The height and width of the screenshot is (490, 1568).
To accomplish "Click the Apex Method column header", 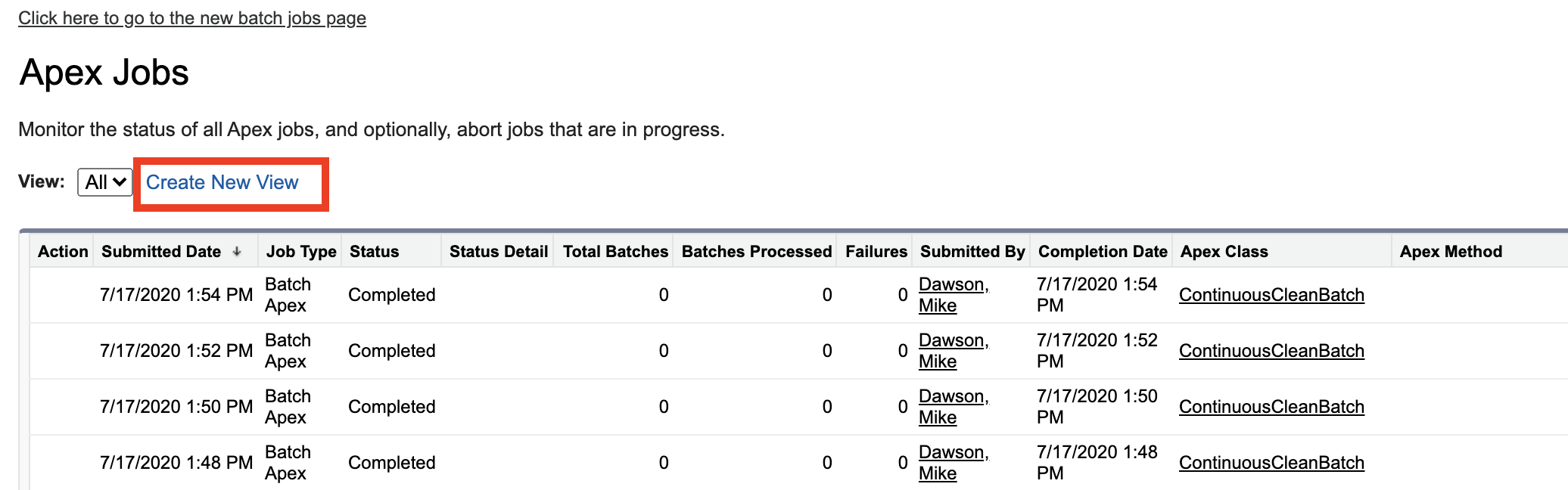I will 1451,252.
